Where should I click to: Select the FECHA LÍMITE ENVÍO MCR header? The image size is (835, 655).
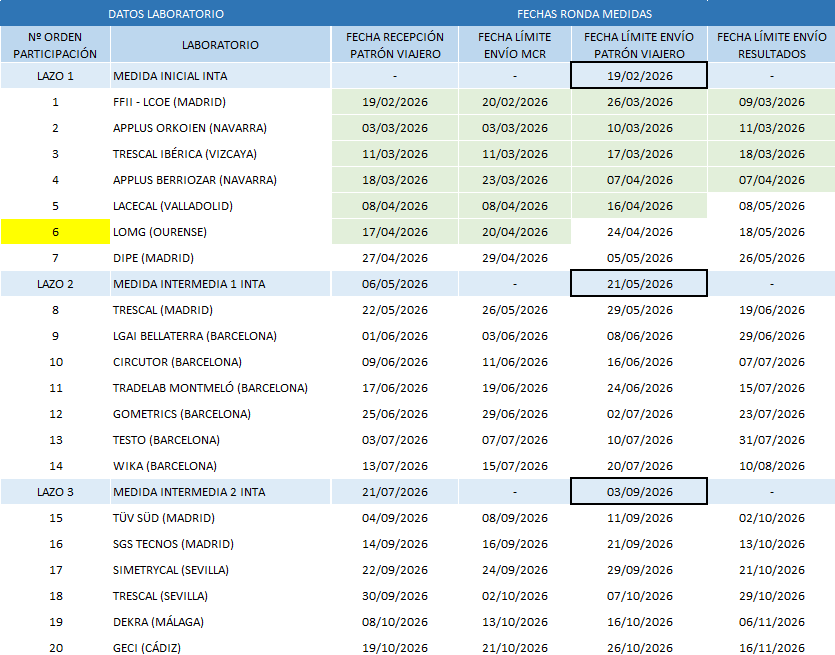pos(515,45)
